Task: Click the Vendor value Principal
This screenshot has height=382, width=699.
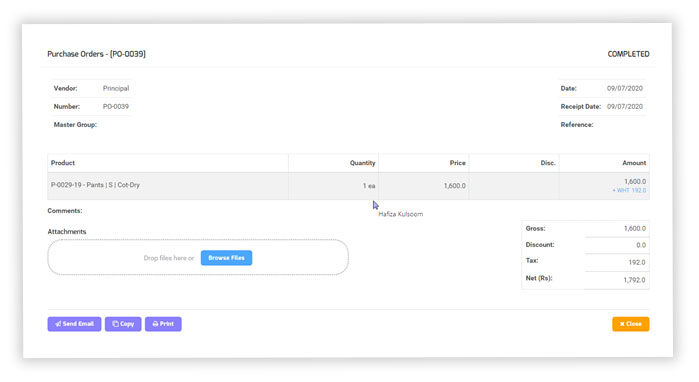Action: pyautogui.click(x=116, y=88)
